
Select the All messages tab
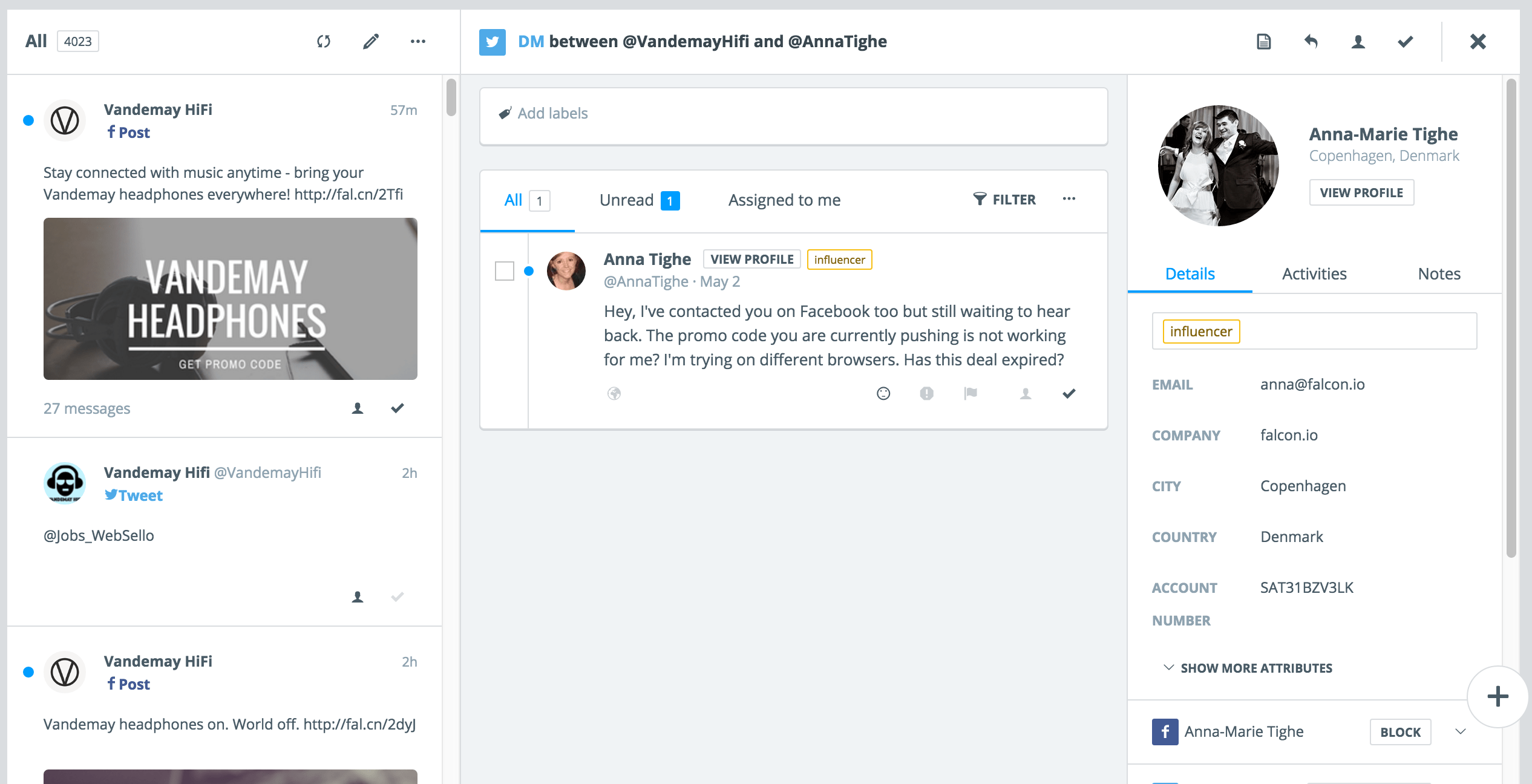527,200
